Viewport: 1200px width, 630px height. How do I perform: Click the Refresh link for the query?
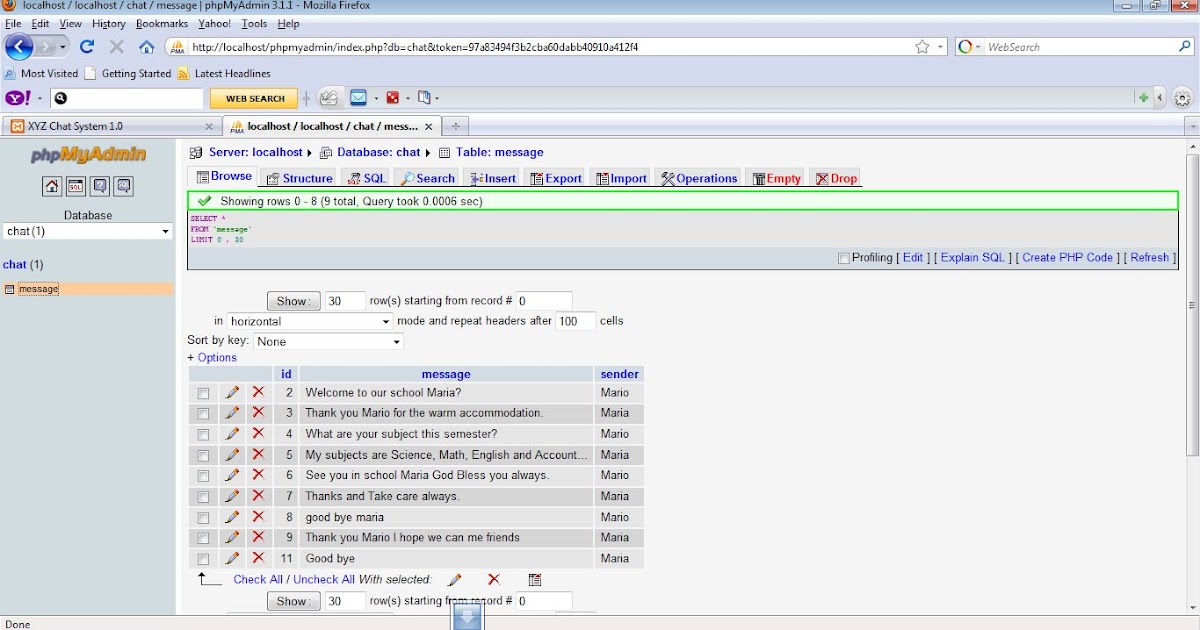click(1148, 257)
